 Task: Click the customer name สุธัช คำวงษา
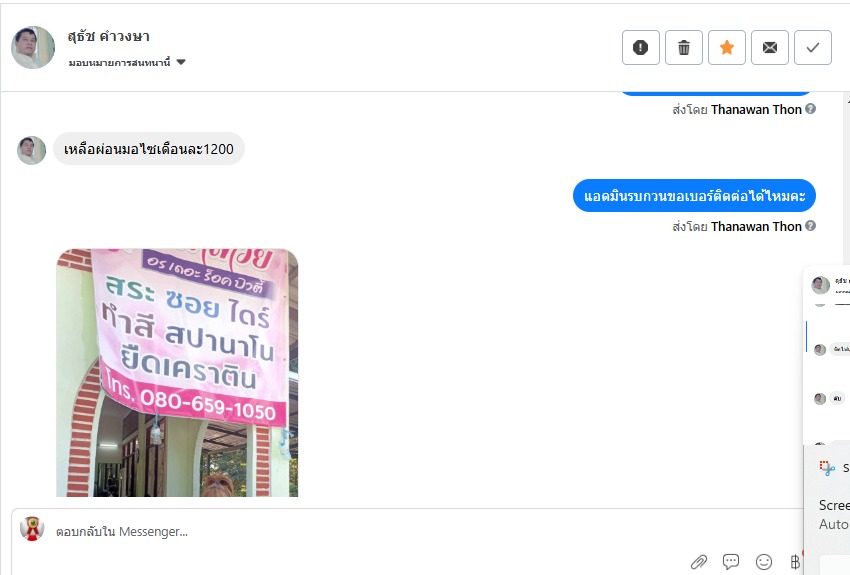(108, 36)
